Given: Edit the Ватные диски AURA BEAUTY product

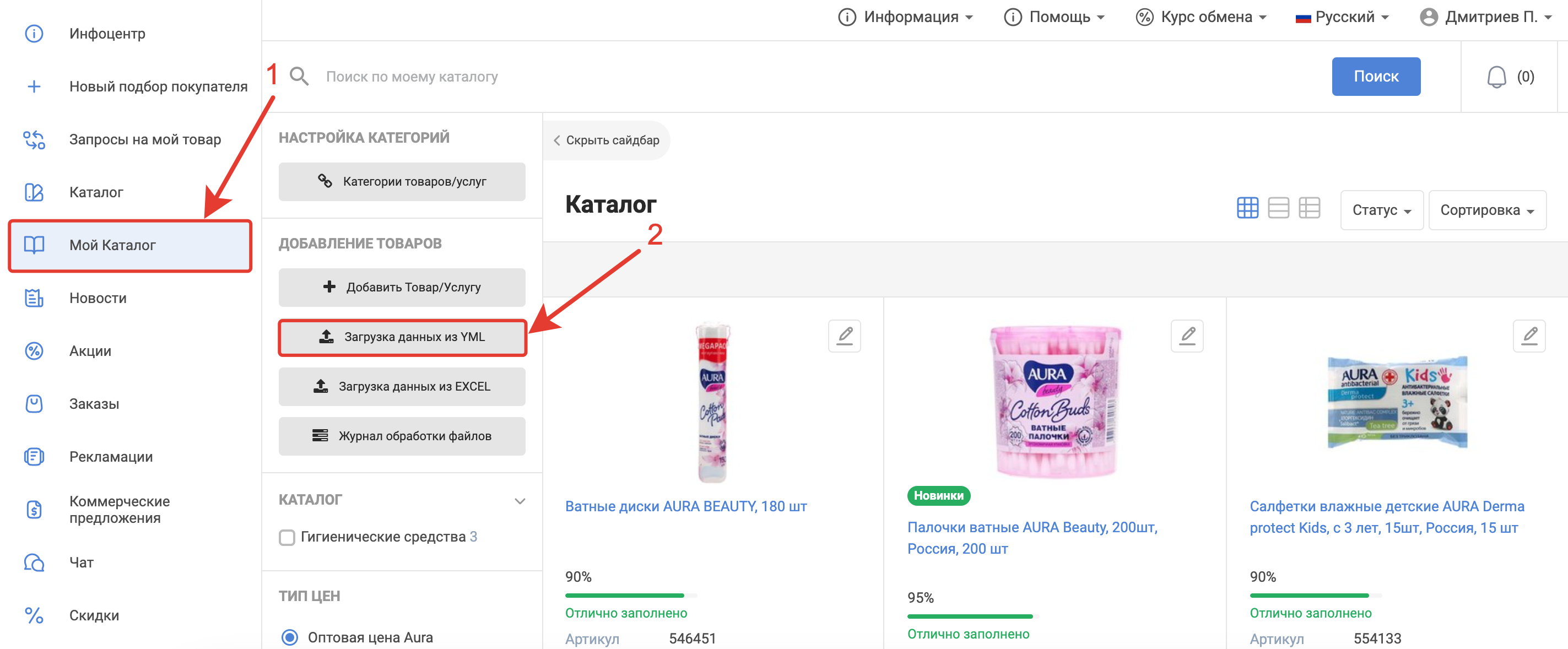Looking at the screenshot, I should [x=844, y=336].
